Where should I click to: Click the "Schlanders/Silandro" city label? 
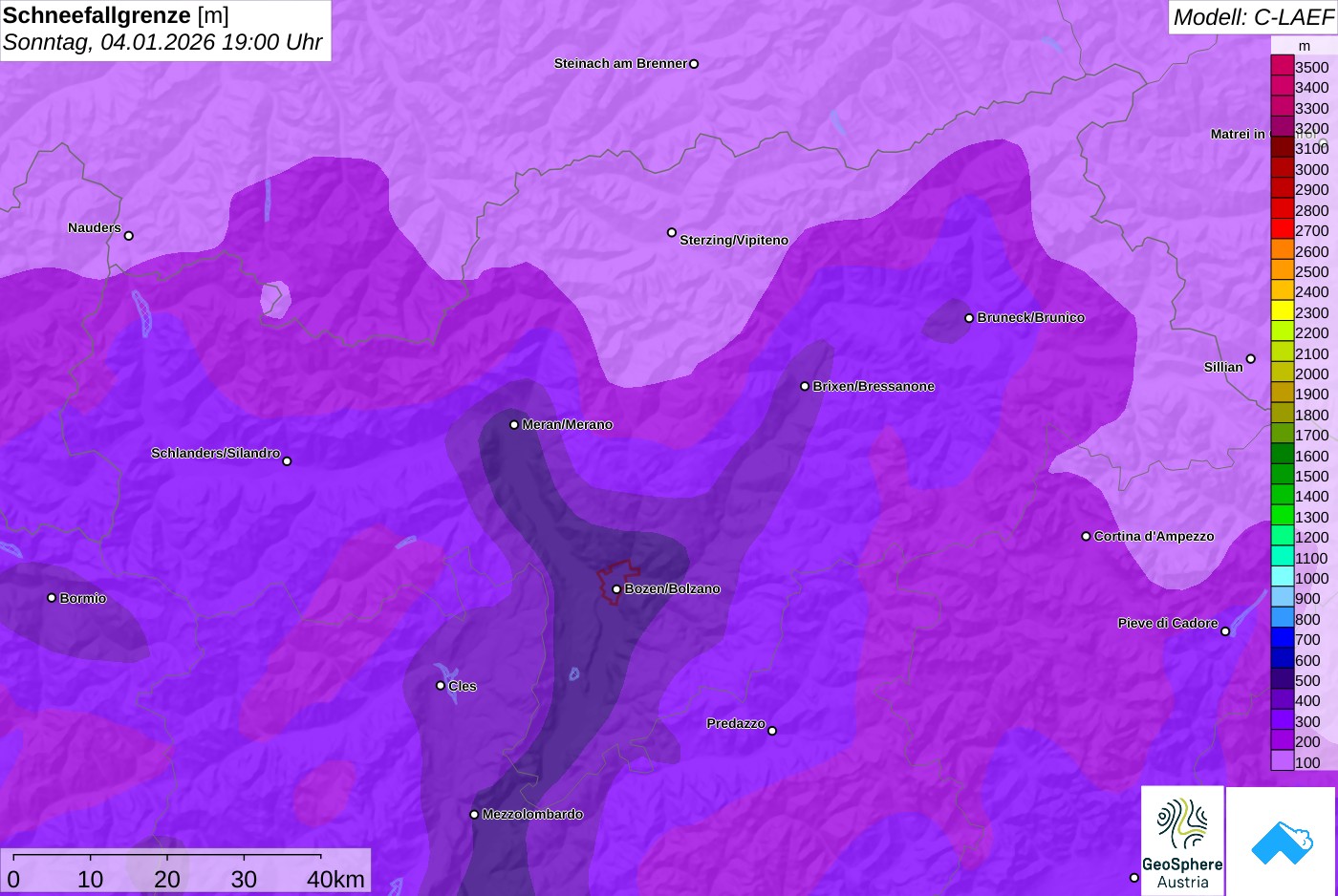[216, 453]
